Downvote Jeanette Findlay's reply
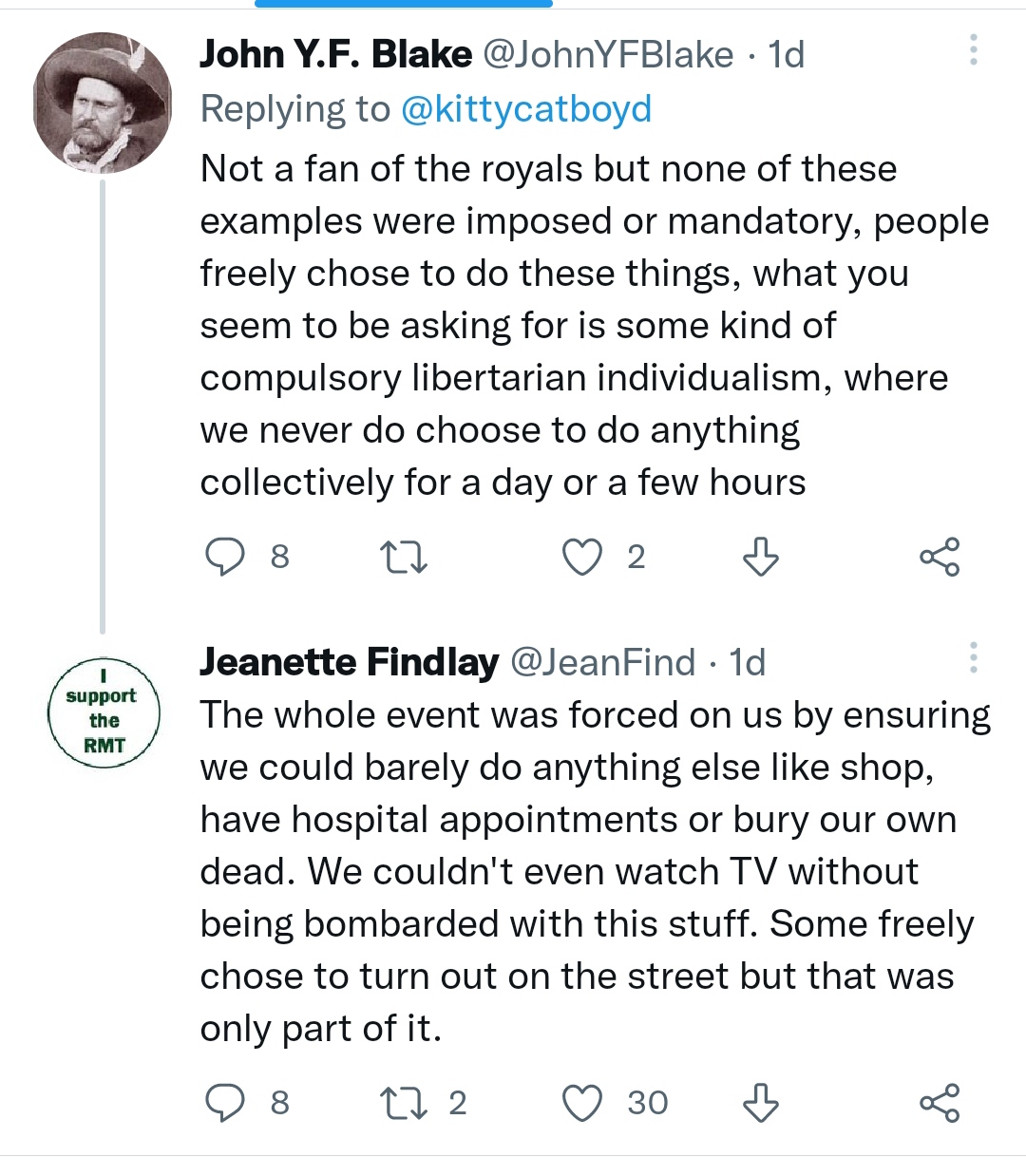 pyautogui.click(x=760, y=1103)
